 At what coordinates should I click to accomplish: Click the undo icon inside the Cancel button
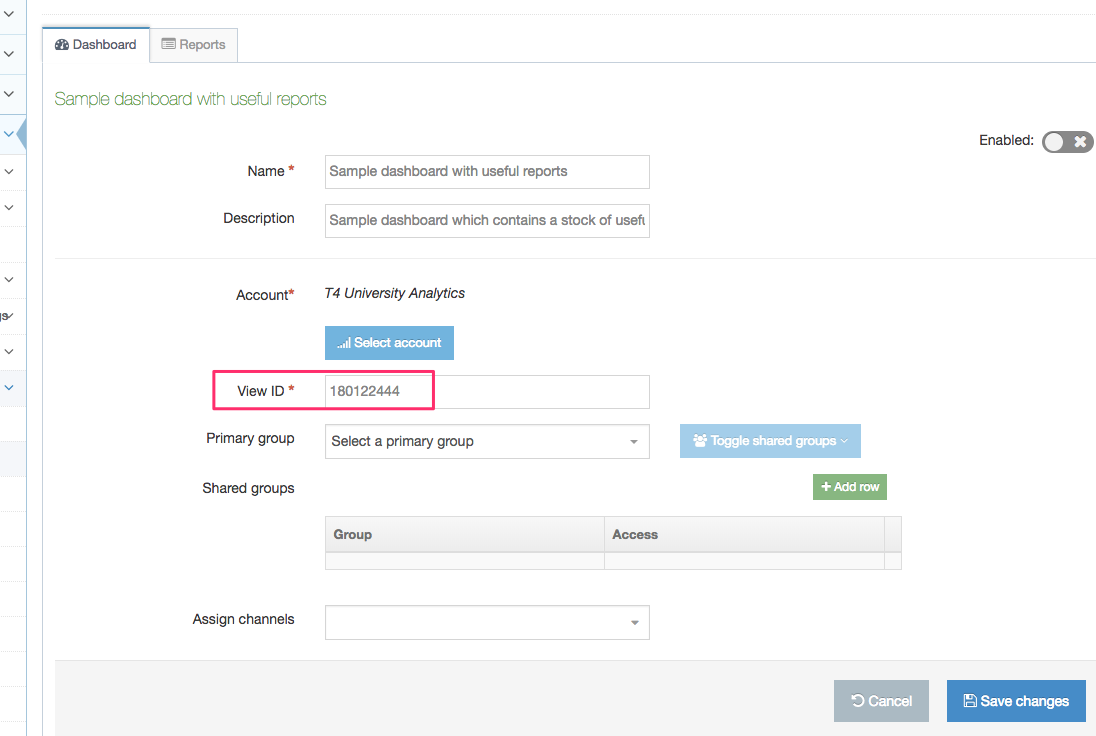click(859, 700)
